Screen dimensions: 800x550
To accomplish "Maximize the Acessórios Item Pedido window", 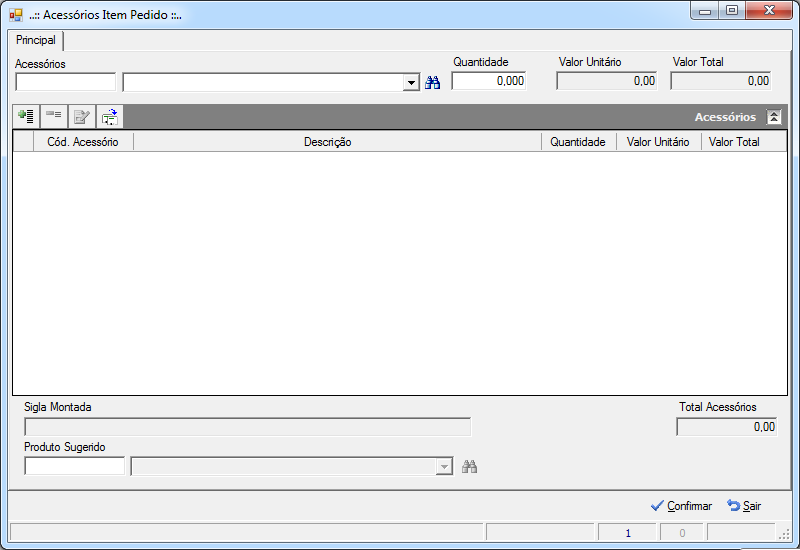I will [x=732, y=11].
